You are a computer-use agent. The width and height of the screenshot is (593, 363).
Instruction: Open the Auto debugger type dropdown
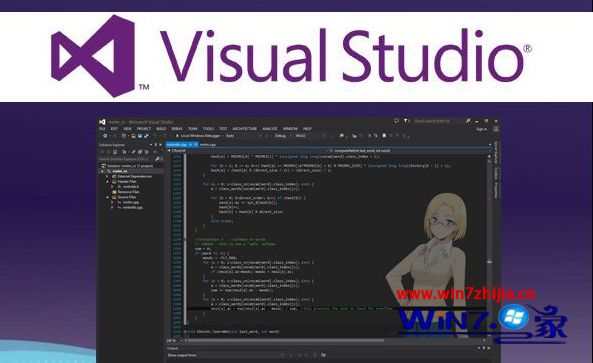[x=244, y=136]
